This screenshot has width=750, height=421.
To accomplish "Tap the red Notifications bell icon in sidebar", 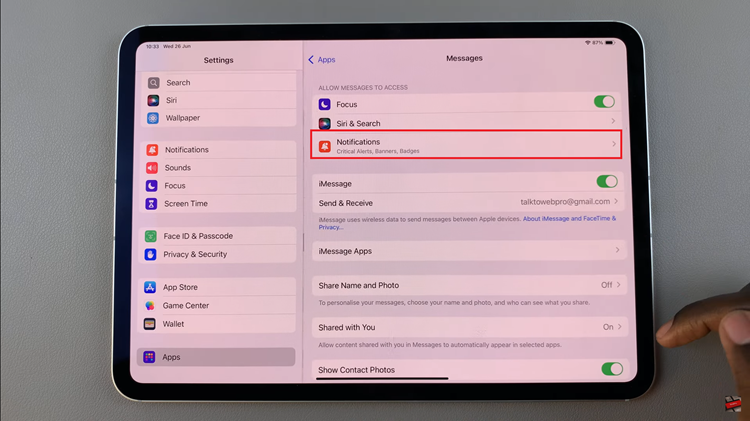I will click(152, 150).
